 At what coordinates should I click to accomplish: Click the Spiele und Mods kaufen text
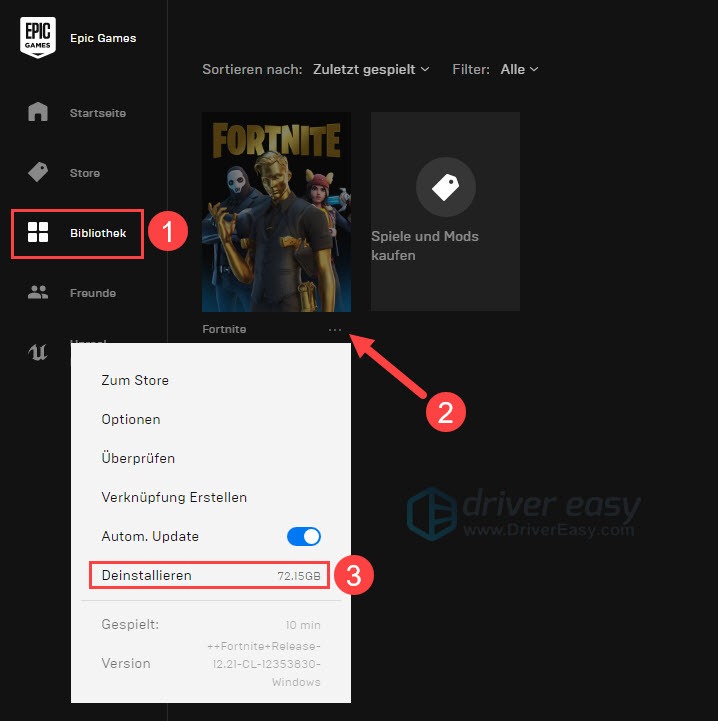pyautogui.click(x=425, y=246)
